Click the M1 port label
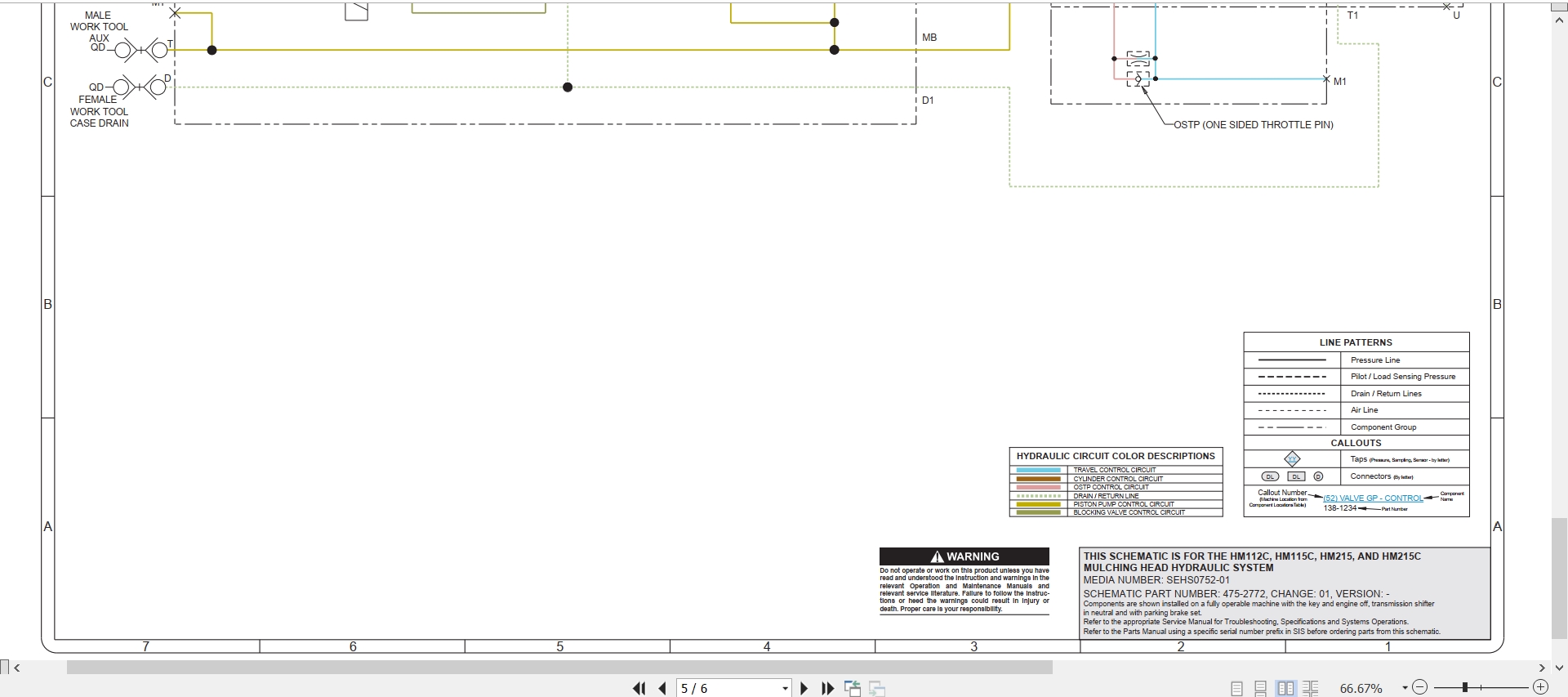The image size is (1568, 697). point(1340,82)
